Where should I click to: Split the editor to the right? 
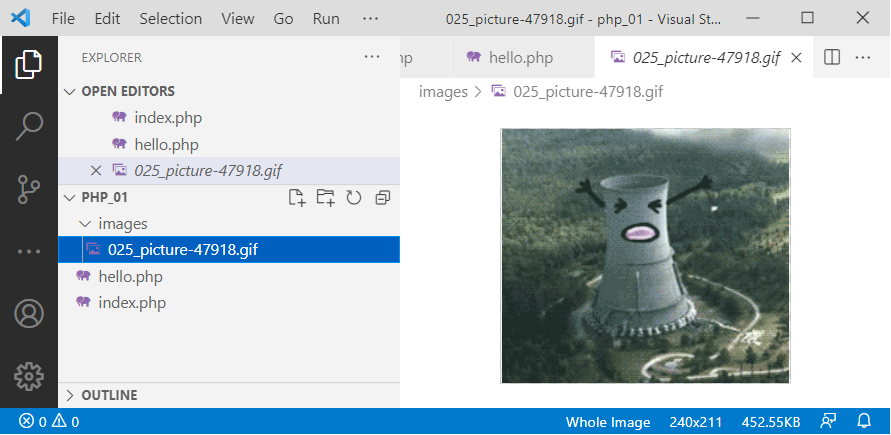(x=831, y=58)
